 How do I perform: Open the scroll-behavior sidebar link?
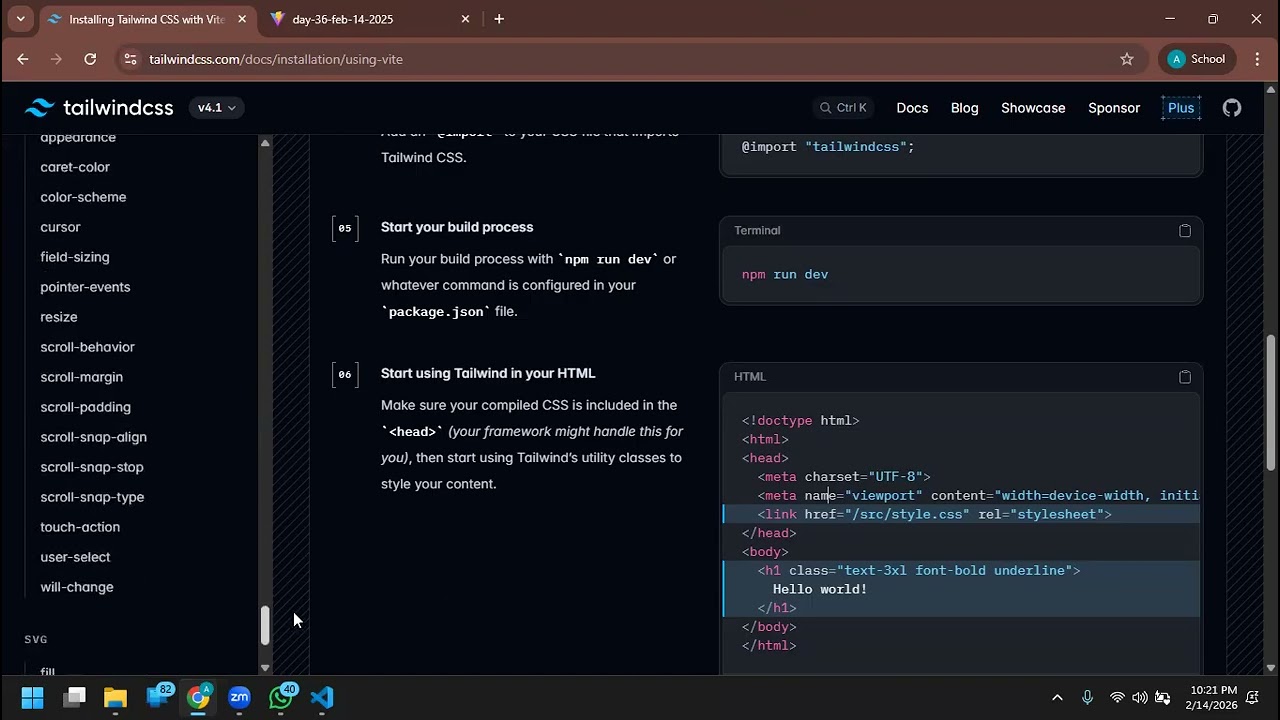pyautogui.click(x=87, y=347)
